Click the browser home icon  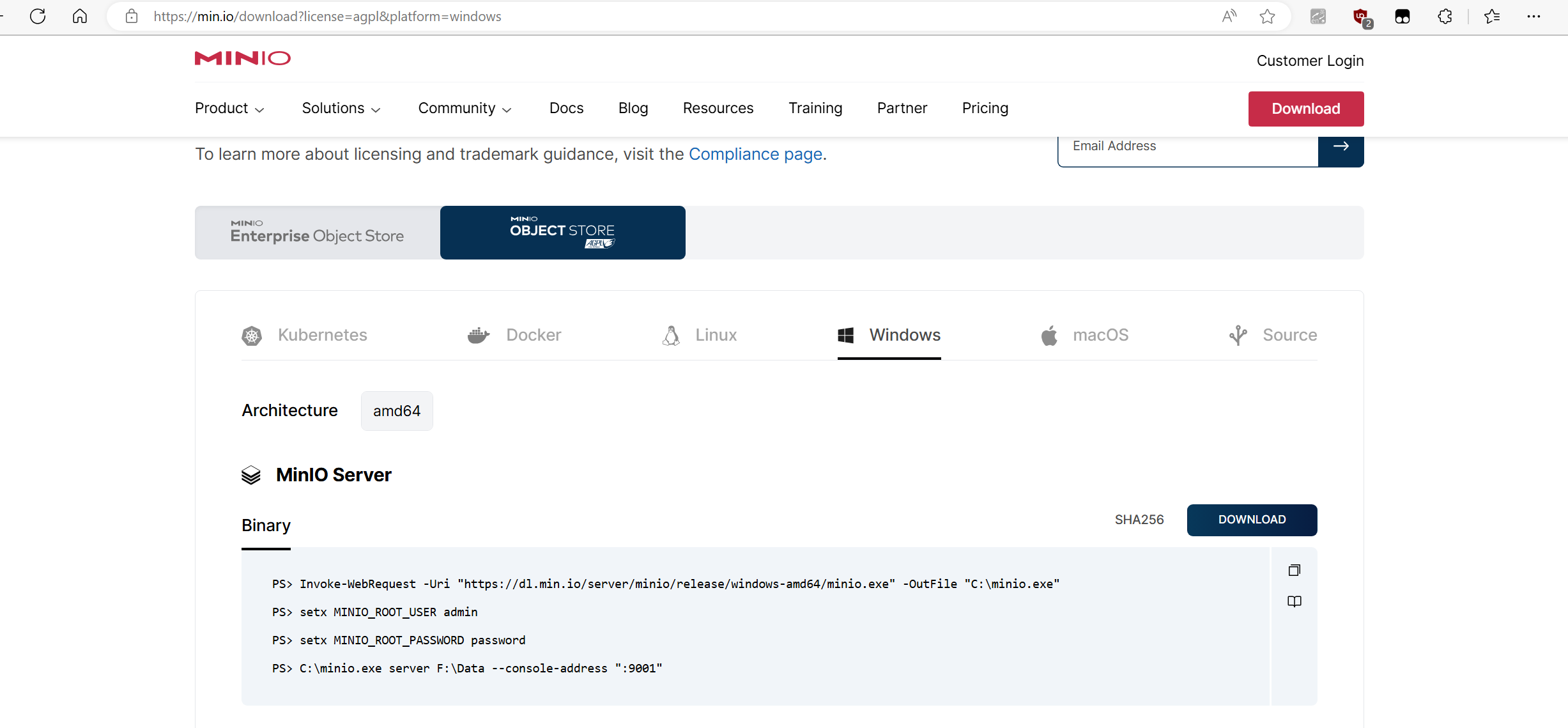[x=80, y=16]
